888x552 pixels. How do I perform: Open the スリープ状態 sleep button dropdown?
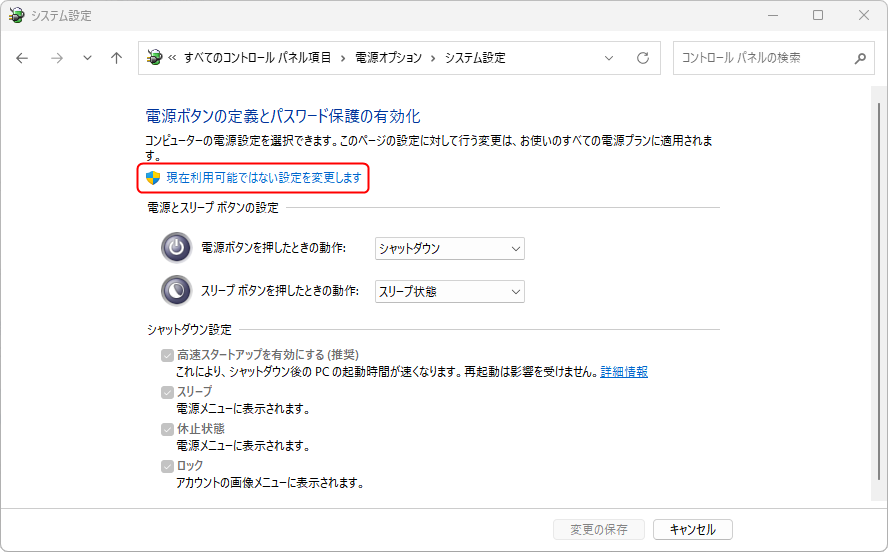[450, 292]
